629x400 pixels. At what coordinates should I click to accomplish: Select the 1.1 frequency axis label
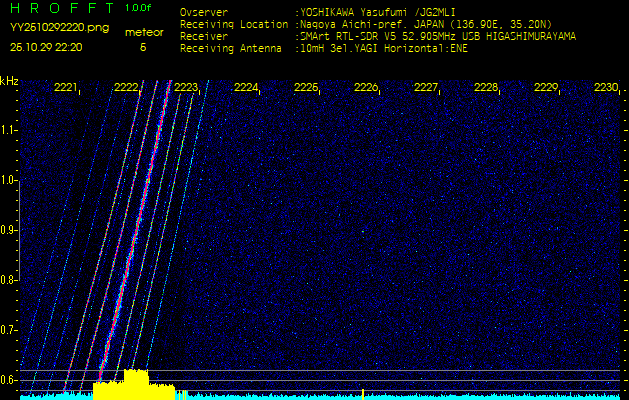tap(9, 130)
